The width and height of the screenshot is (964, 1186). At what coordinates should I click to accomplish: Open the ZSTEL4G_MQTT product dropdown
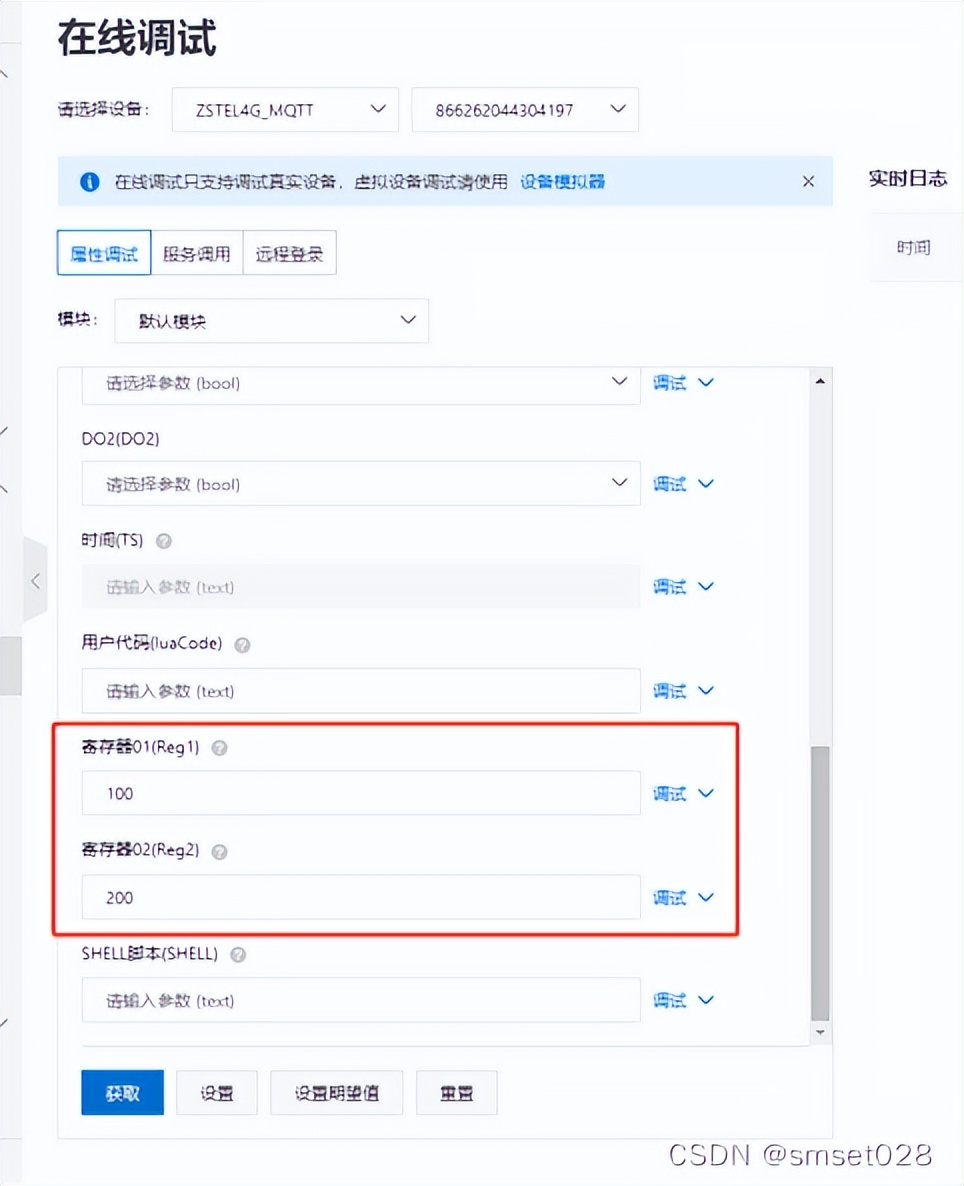click(285, 110)
